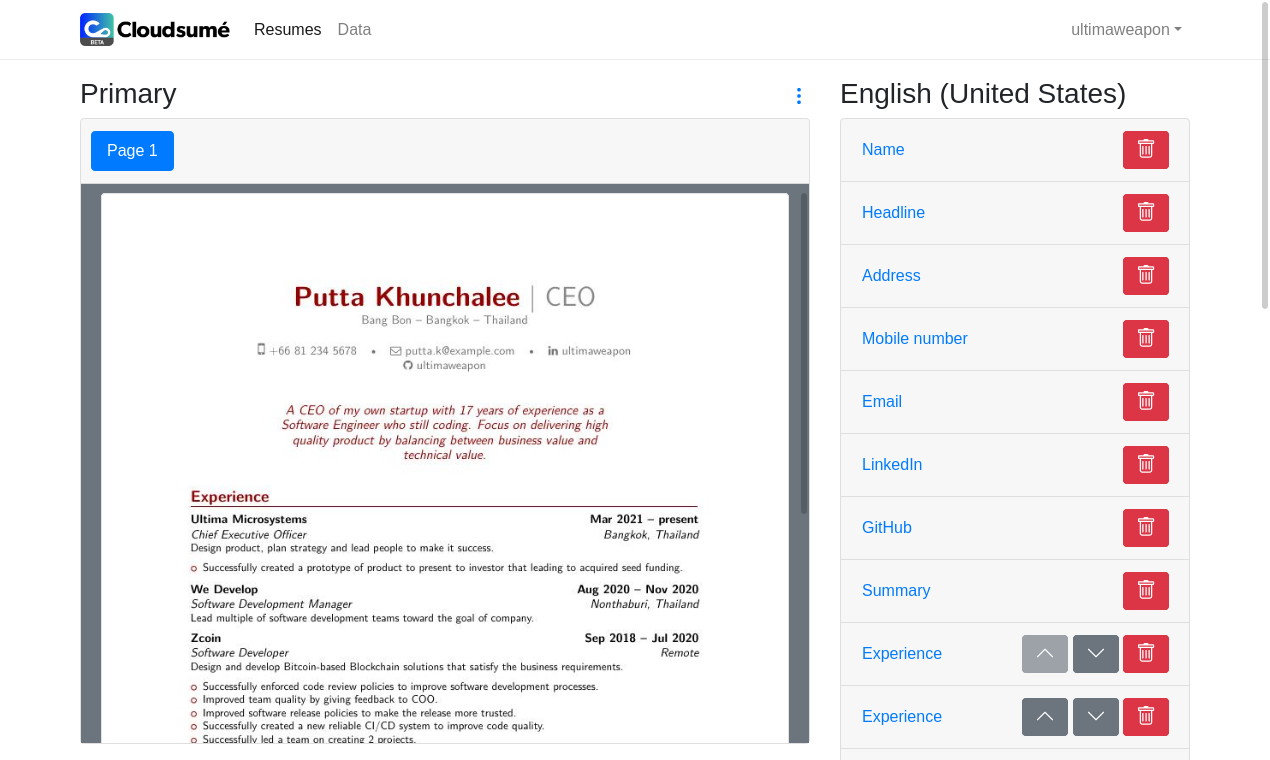Delete the Name section
Image resolution: width=1270 pixels, height=760 pixels.
[1146, 150]
